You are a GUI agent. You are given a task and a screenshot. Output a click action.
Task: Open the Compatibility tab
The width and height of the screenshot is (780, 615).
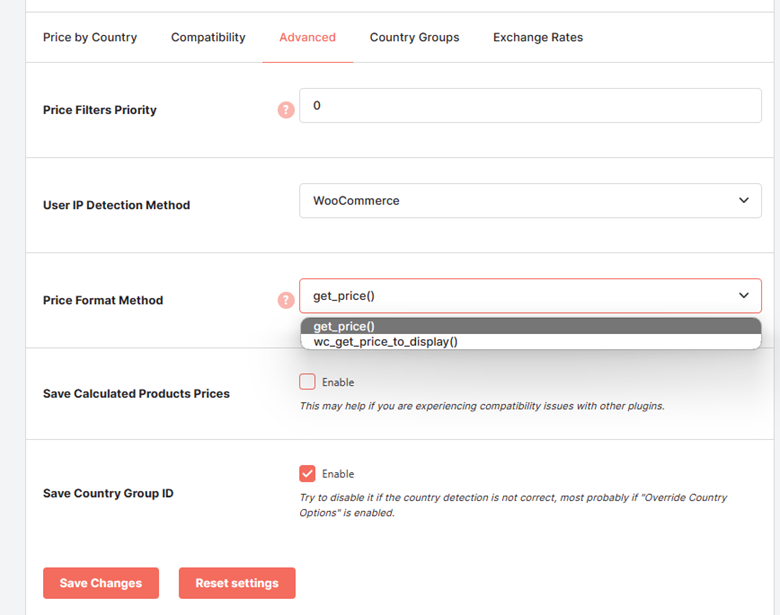[x=208, y=37]
